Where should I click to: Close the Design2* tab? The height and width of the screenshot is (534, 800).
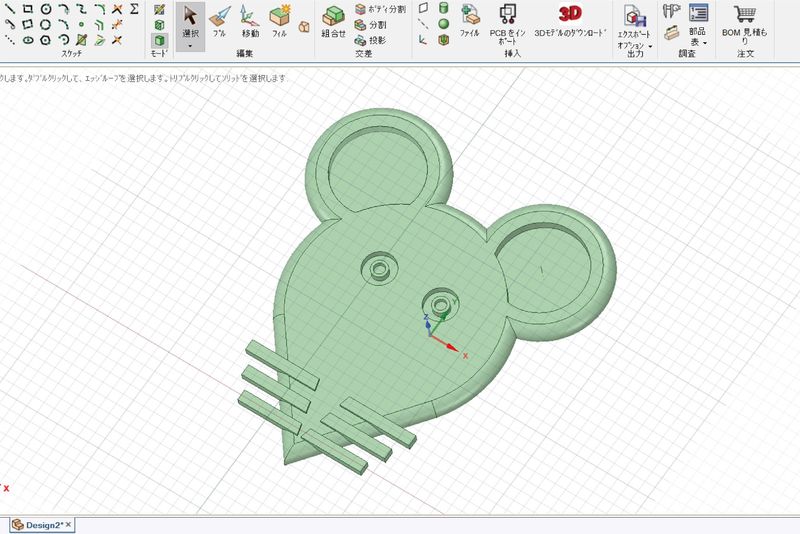tap(68, 524)
